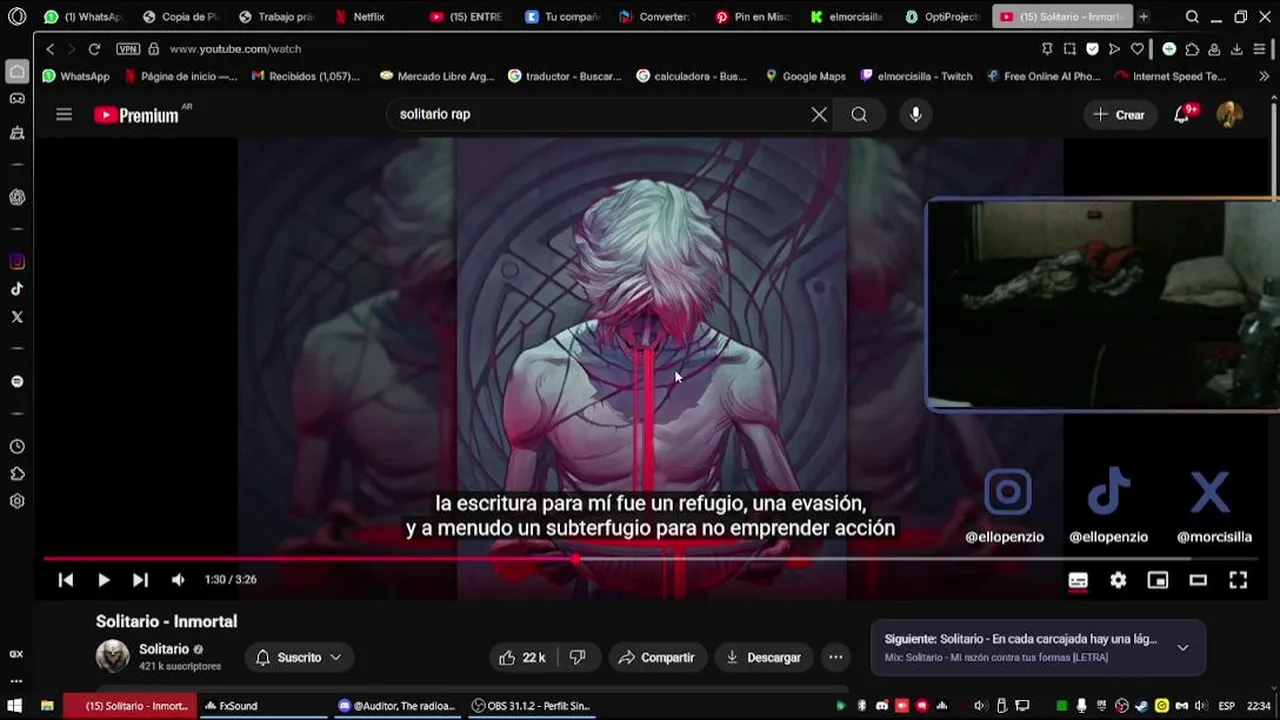Like the video with 22 k likes
Screen dimensions: 1280x720
click(522, 657)
